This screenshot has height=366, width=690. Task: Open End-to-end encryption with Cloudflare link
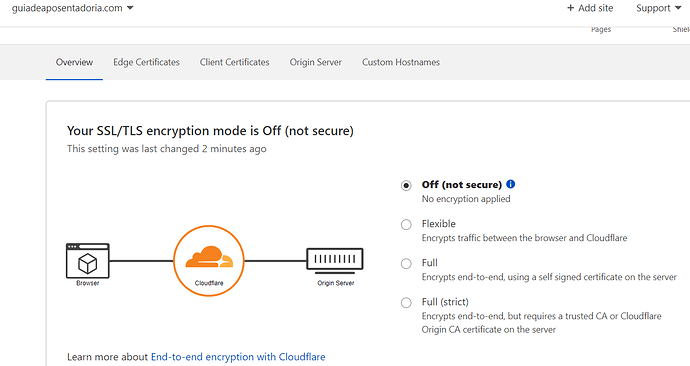(x=238, y=357)
